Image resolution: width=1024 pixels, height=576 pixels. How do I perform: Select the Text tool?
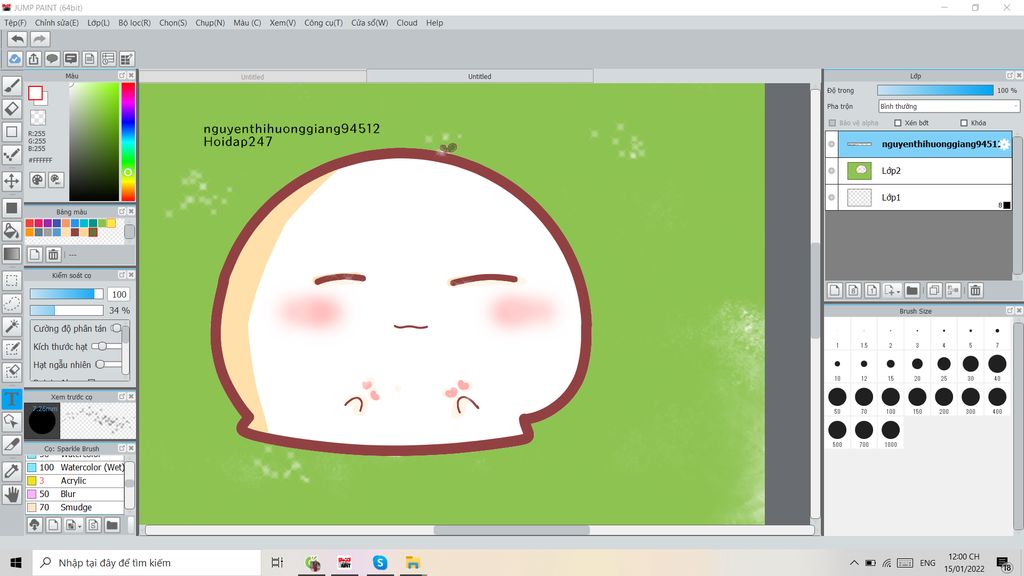[x=12, y=398]
